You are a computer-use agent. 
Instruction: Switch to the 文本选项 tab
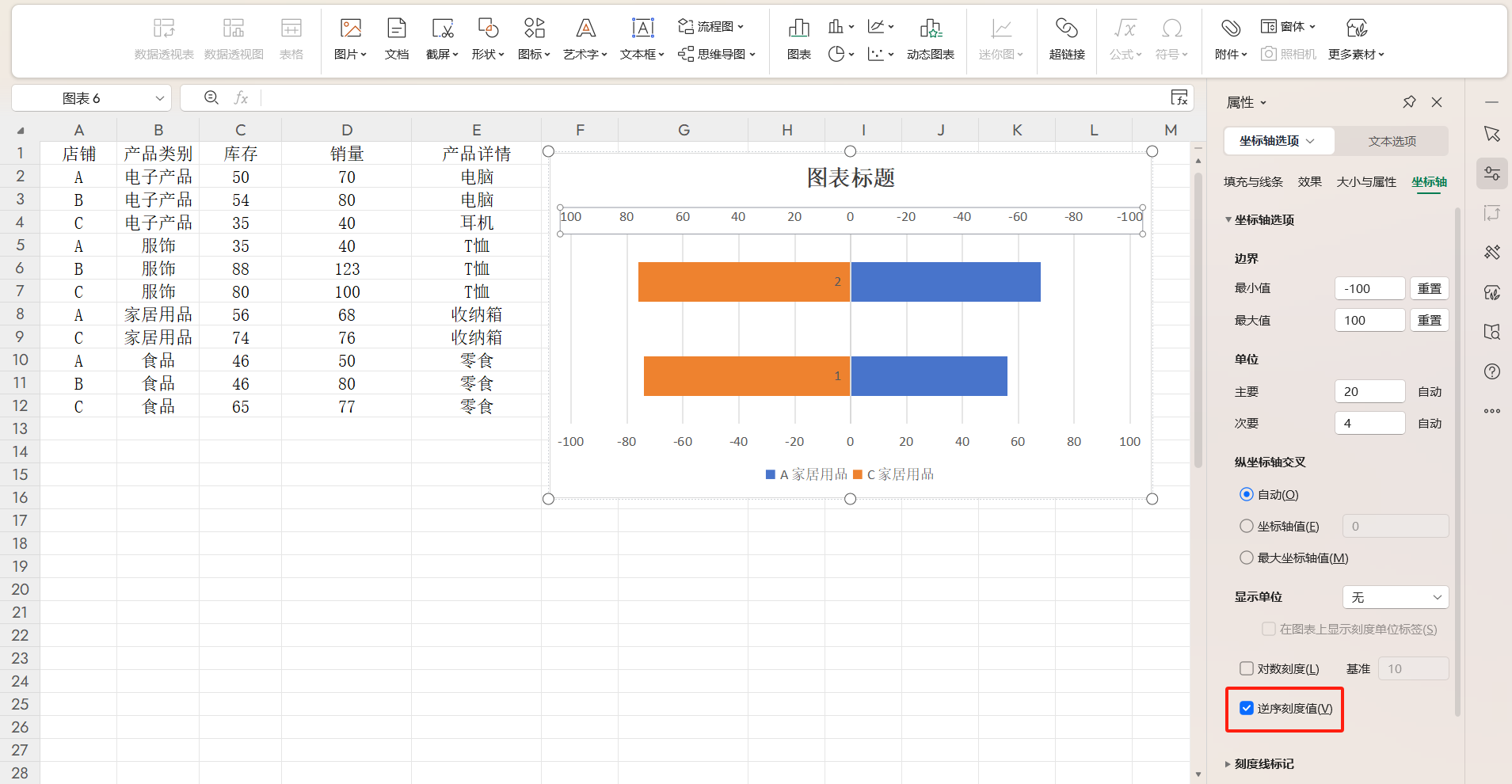pos(1392,141)
